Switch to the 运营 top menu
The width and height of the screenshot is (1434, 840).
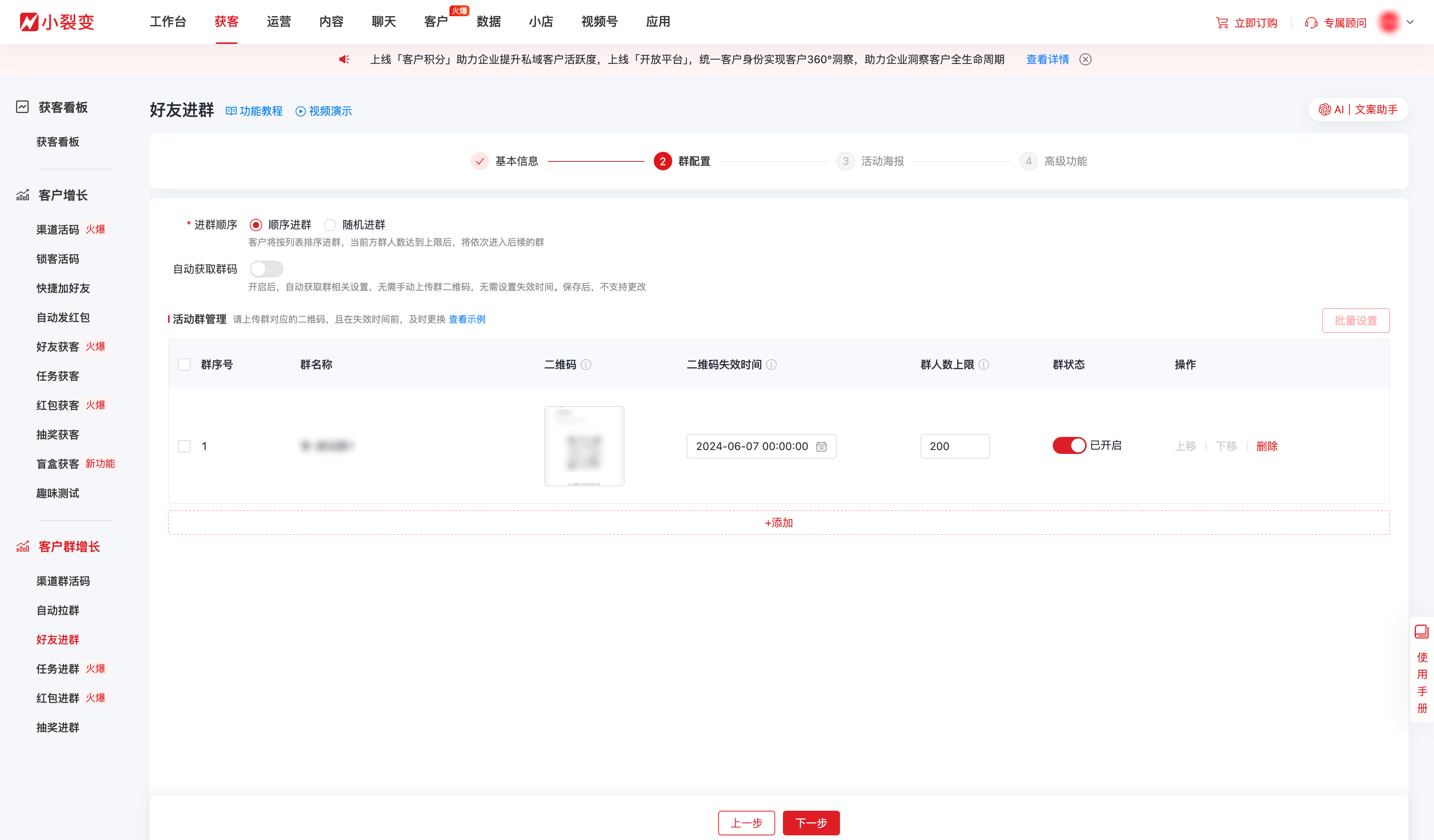278,22
